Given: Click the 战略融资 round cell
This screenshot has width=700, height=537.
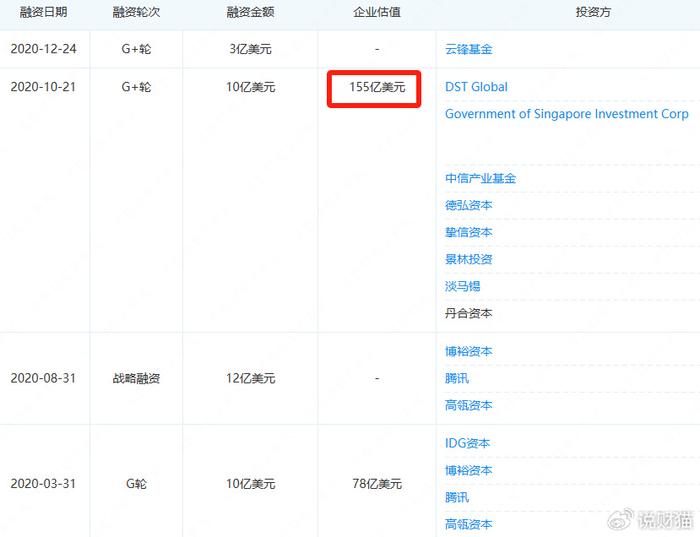Looking at the screenshot, I should pos(136,379).
